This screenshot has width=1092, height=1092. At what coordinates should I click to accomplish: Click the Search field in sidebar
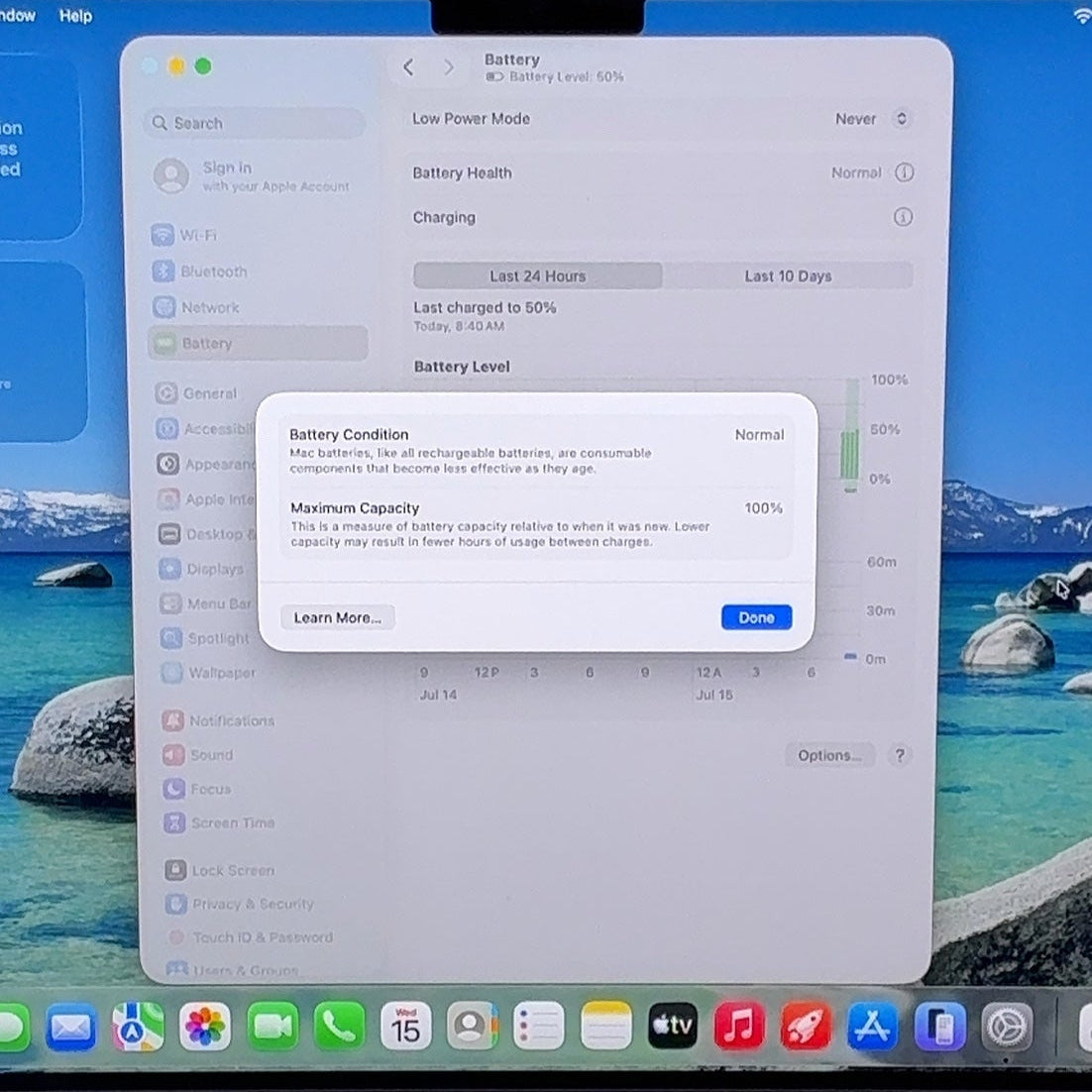coord(256,123)
